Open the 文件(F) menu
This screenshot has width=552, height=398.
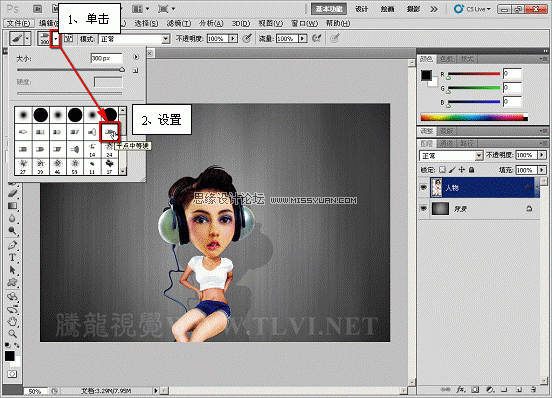[x=19, y=23]
